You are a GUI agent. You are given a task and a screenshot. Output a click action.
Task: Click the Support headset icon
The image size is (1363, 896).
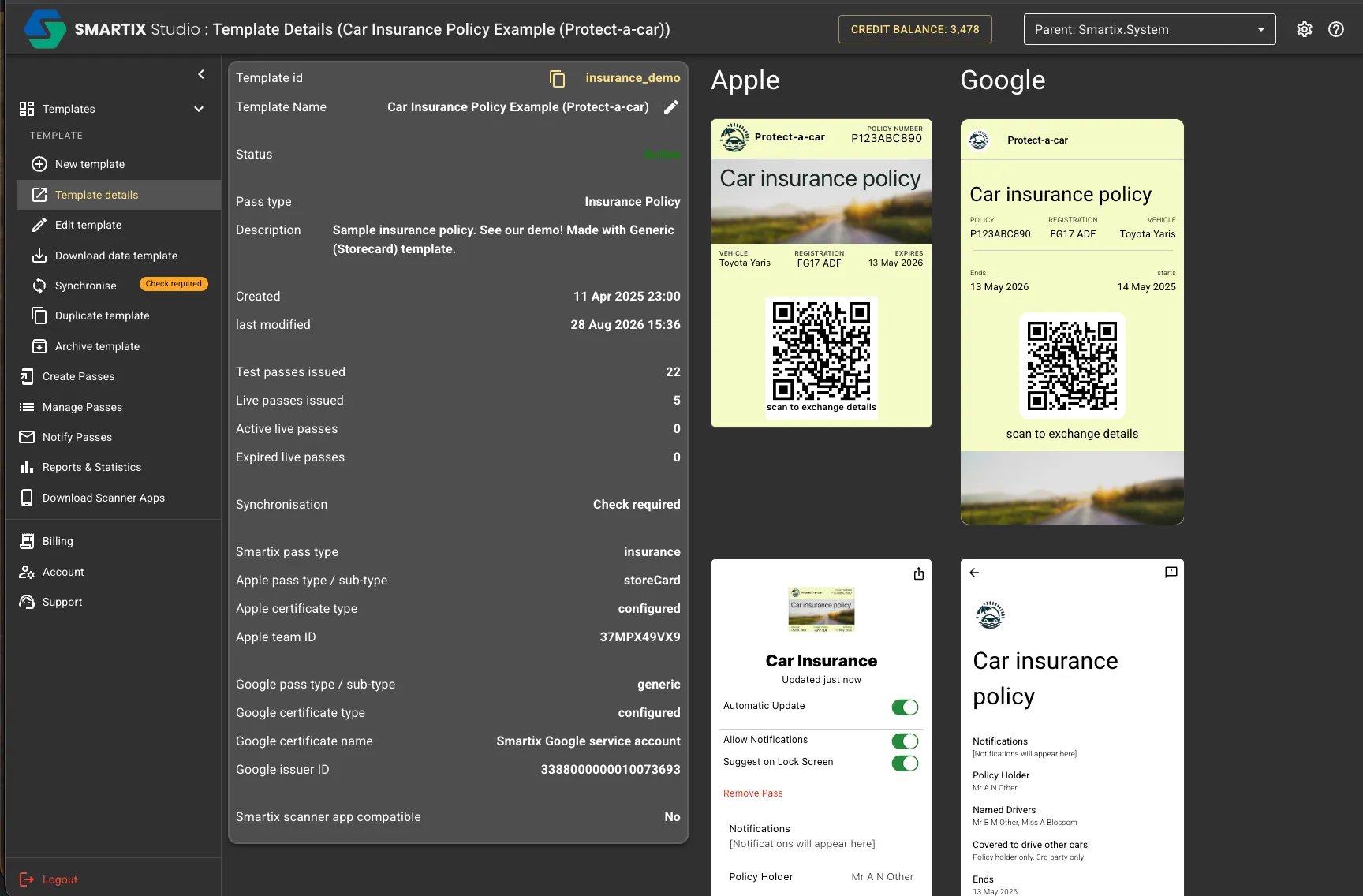point(27,602)
